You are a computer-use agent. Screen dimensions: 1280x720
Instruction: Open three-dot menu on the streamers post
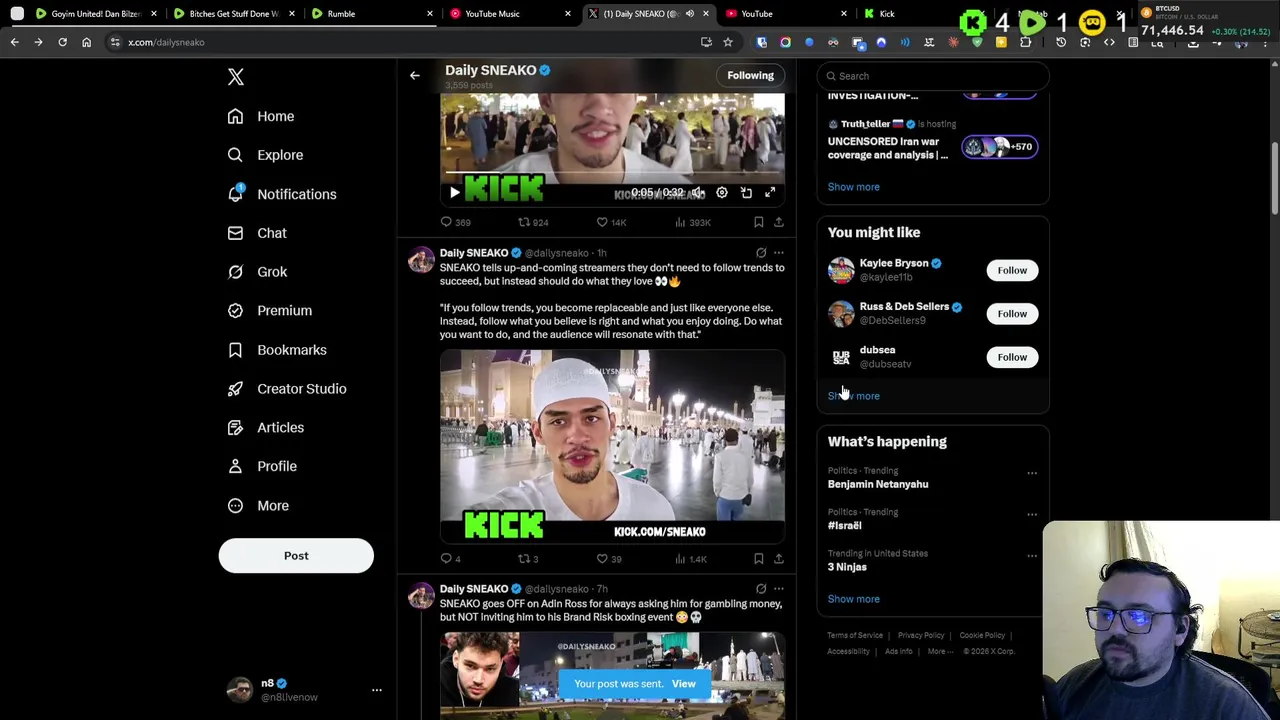[x=779, y=253]
